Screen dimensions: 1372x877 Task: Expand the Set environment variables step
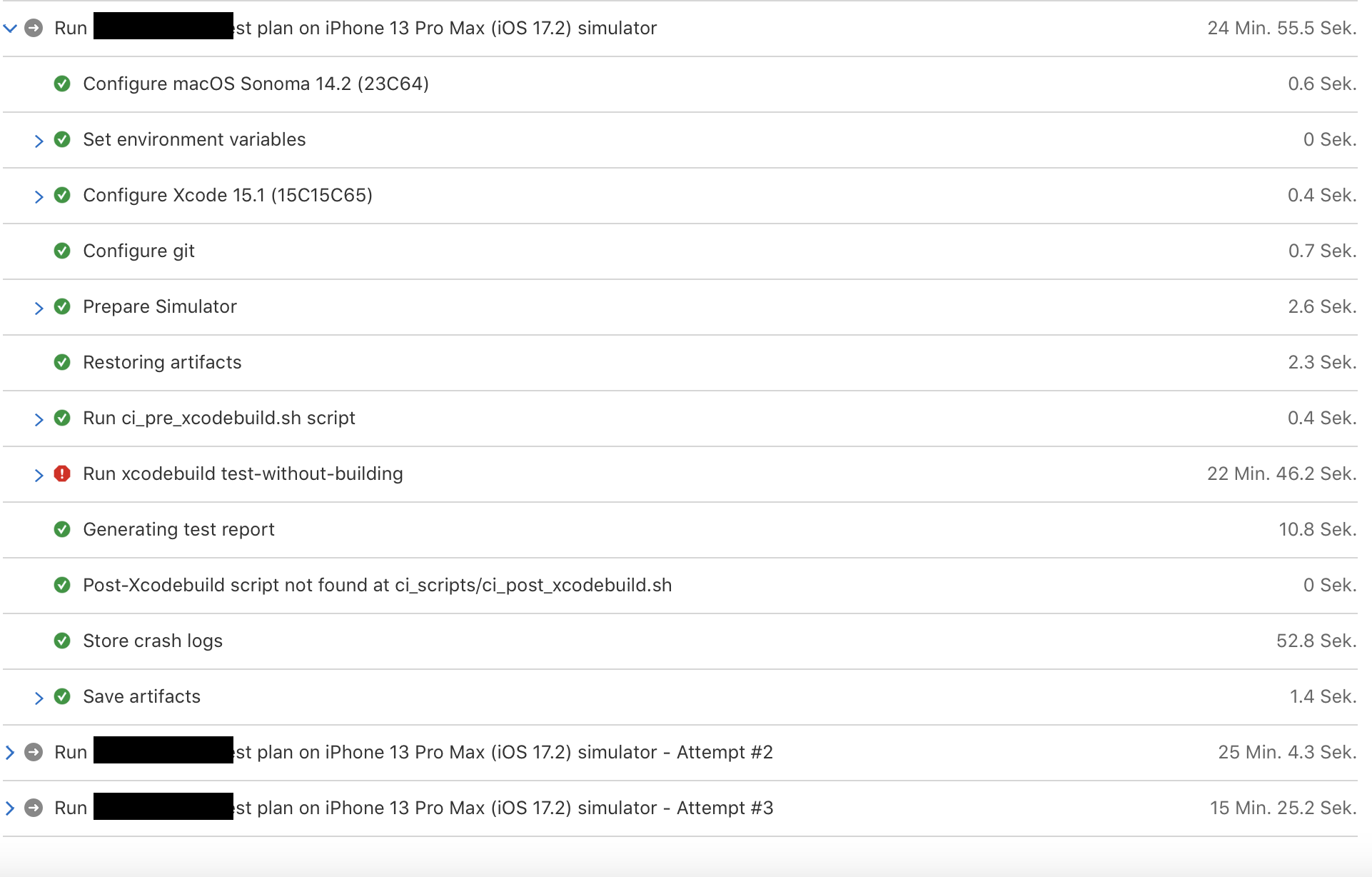coord(39,141)
